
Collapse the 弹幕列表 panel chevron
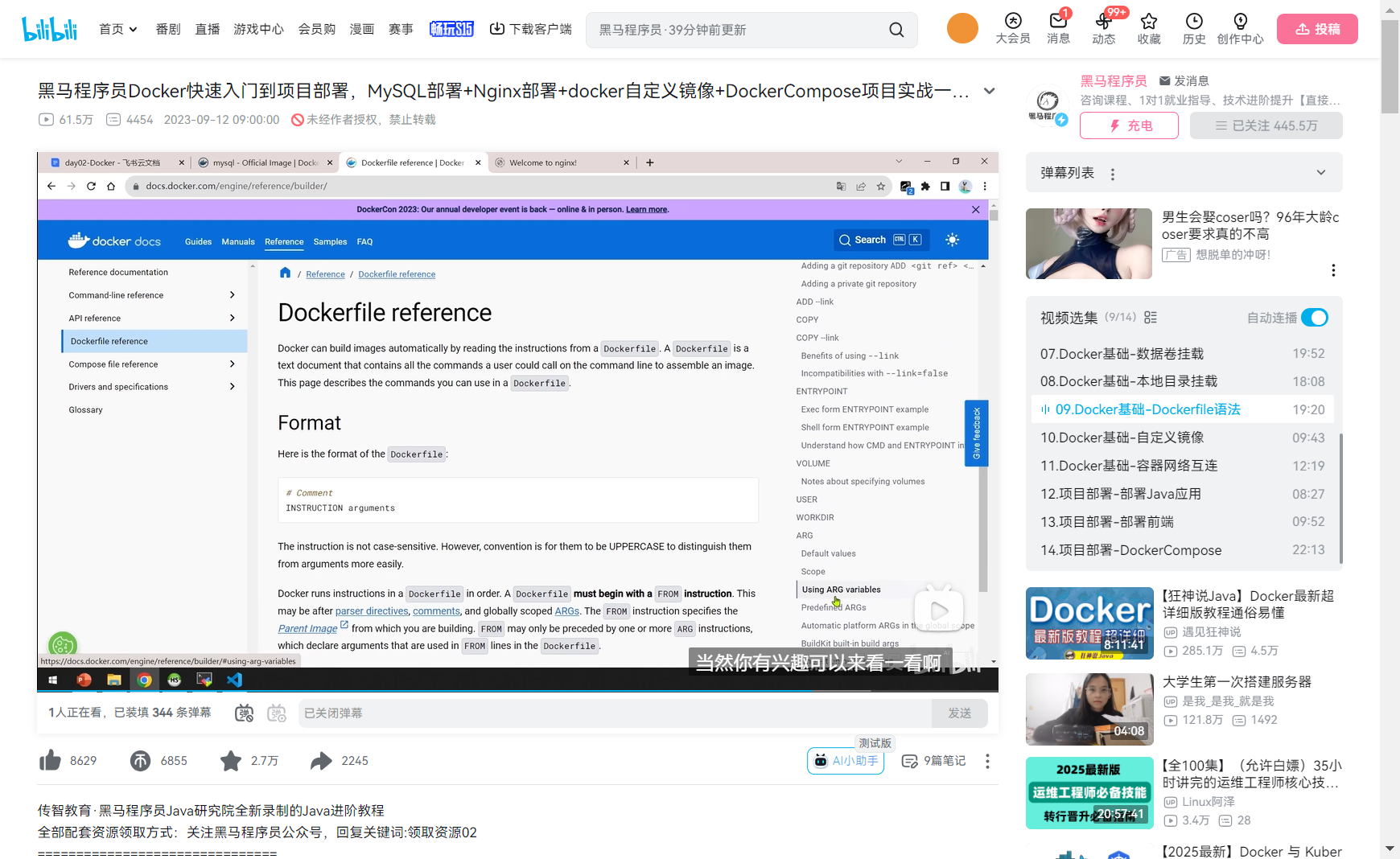[1320, 172]
